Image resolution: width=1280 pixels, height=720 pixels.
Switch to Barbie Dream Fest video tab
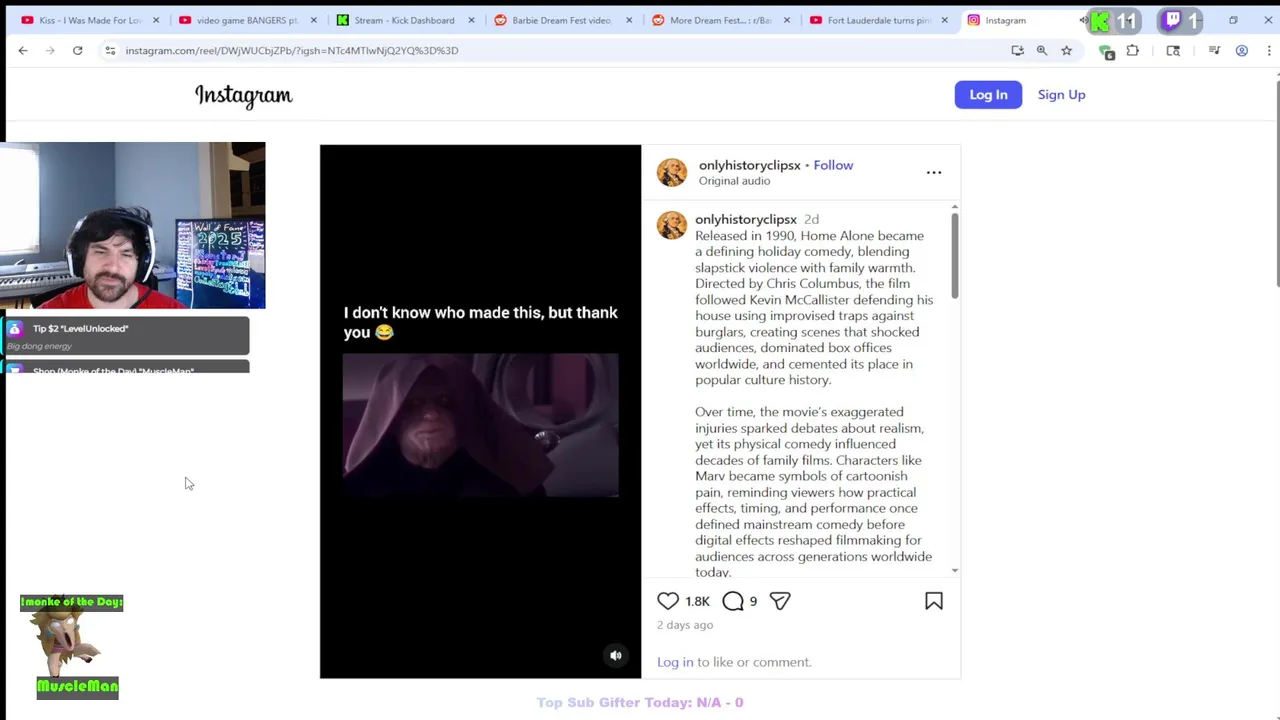click(x=561, y=20)
